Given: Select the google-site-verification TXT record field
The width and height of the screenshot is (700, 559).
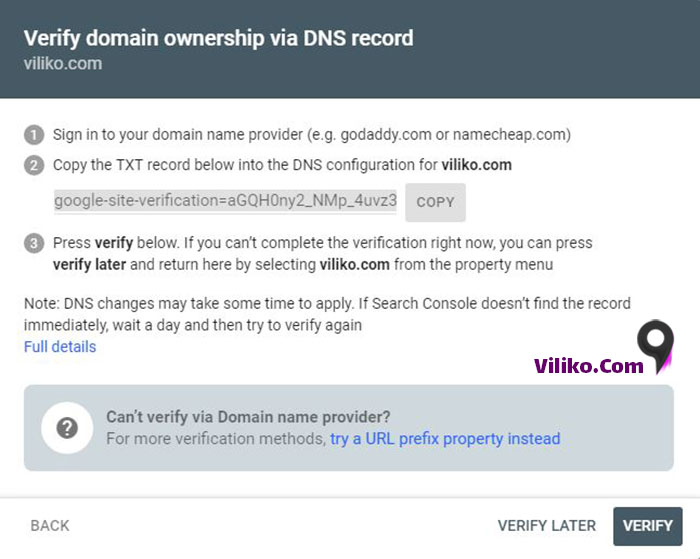Looking at the screenshot, I should pos(226,201).
